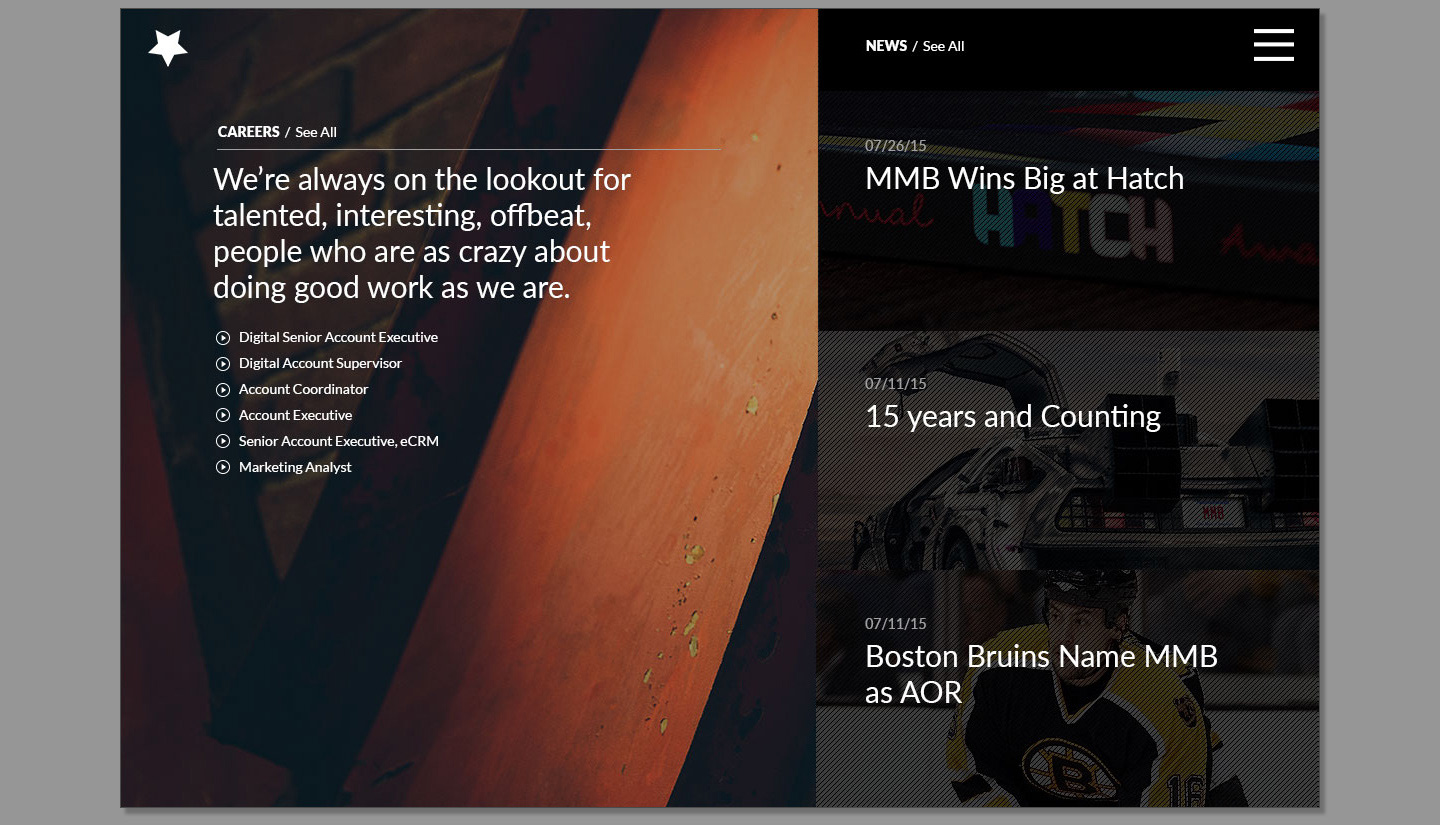Click the arrow icon beside Digital Senior Account Executive

pos(223,338)
